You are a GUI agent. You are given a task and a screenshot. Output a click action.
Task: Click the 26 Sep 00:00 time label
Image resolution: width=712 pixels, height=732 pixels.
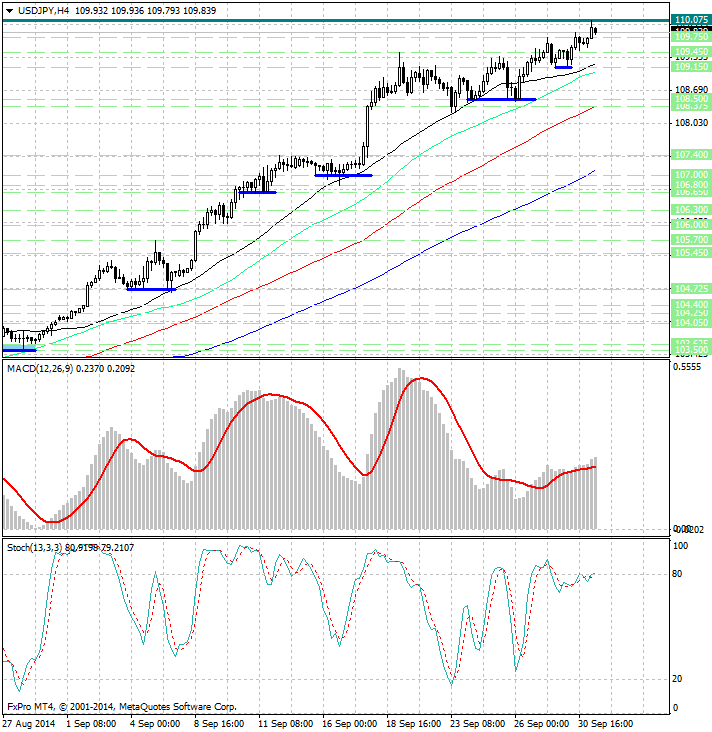542,724
